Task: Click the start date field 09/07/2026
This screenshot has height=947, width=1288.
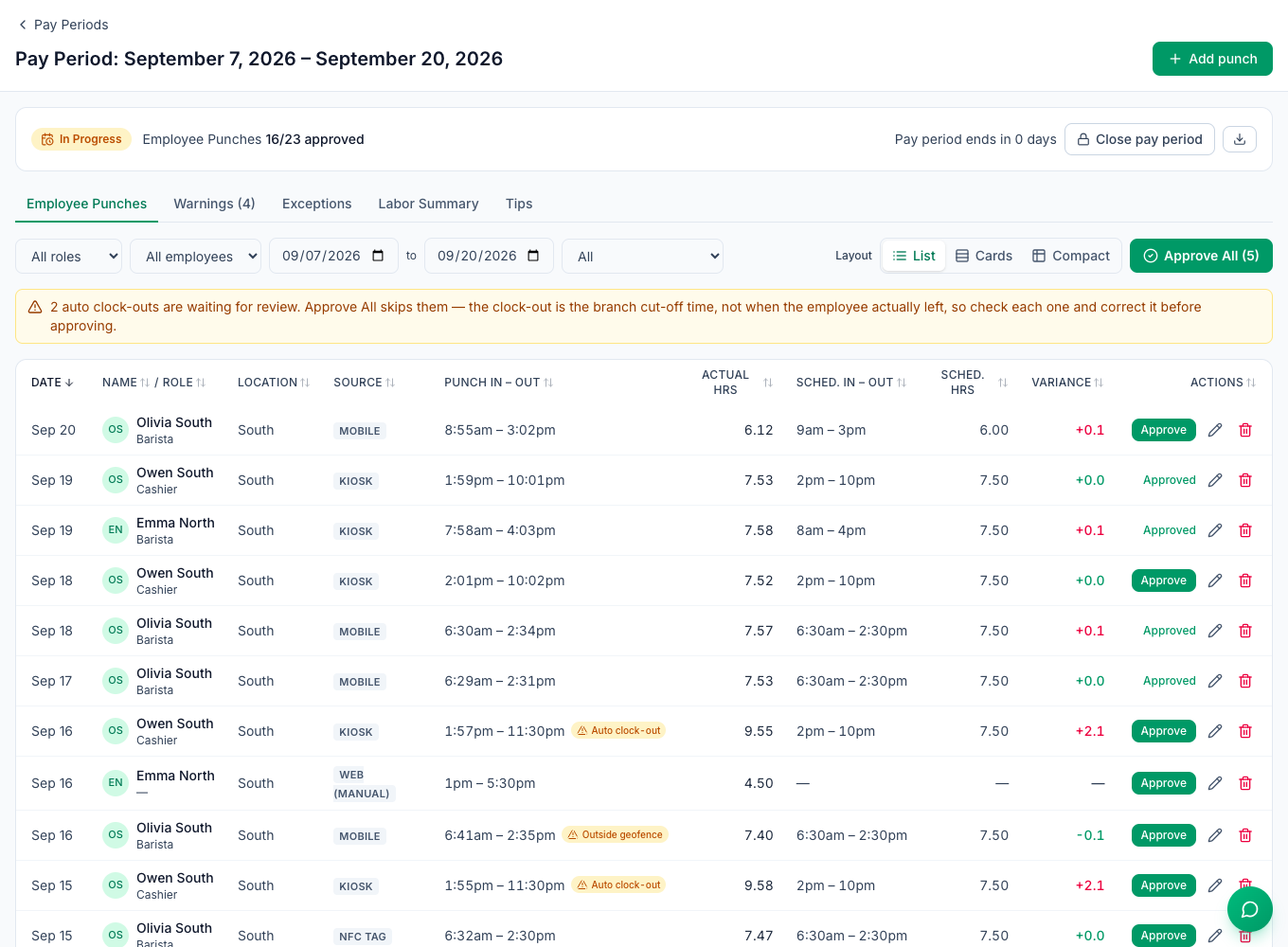Action: click(x=333, y=256)
